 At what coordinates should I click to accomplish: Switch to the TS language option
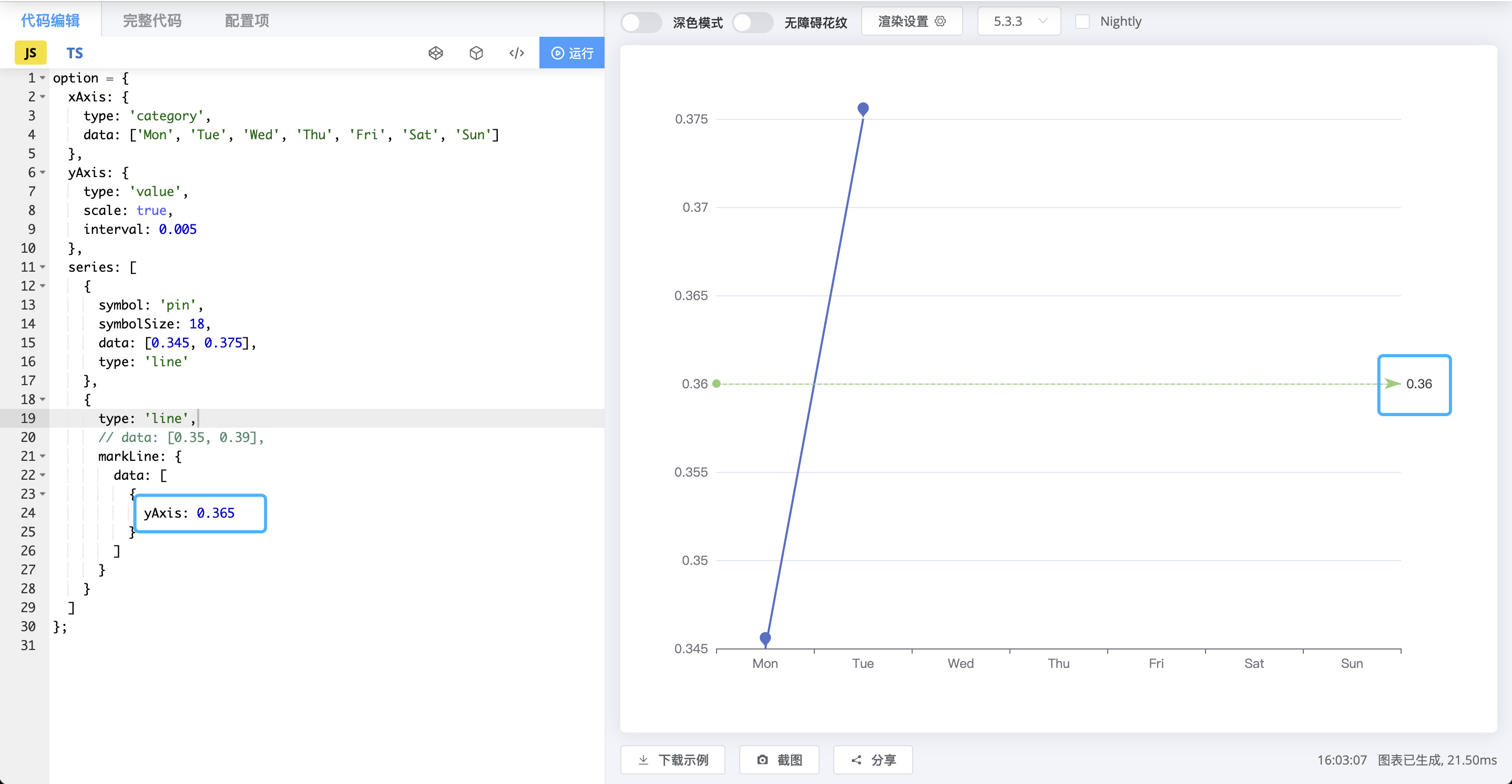(x=74, y=53)
